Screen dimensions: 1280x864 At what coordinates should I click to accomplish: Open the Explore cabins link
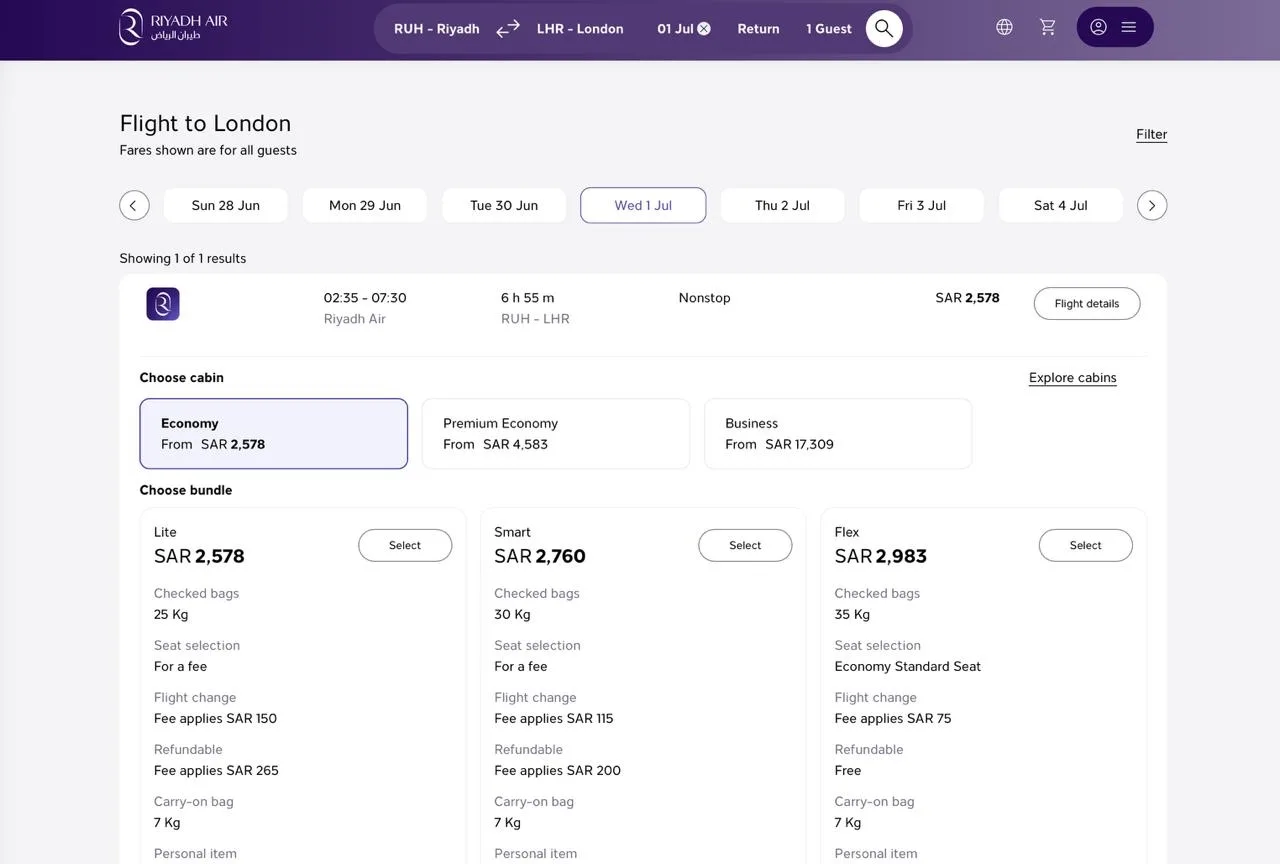(1073, 378)
